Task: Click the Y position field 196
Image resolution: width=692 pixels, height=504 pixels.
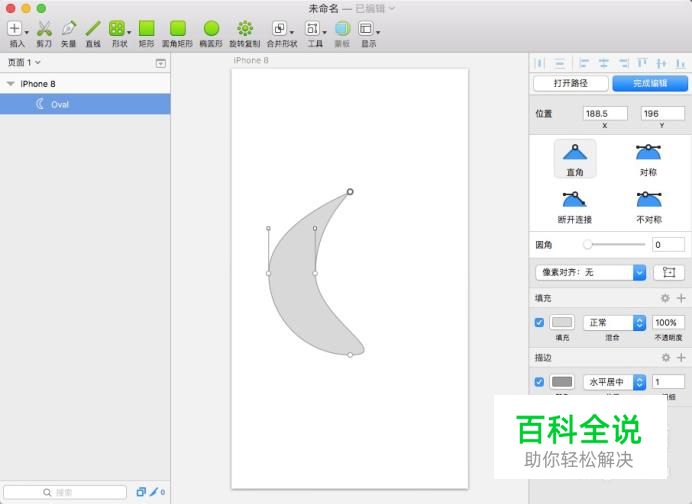Action: point(662,113)
